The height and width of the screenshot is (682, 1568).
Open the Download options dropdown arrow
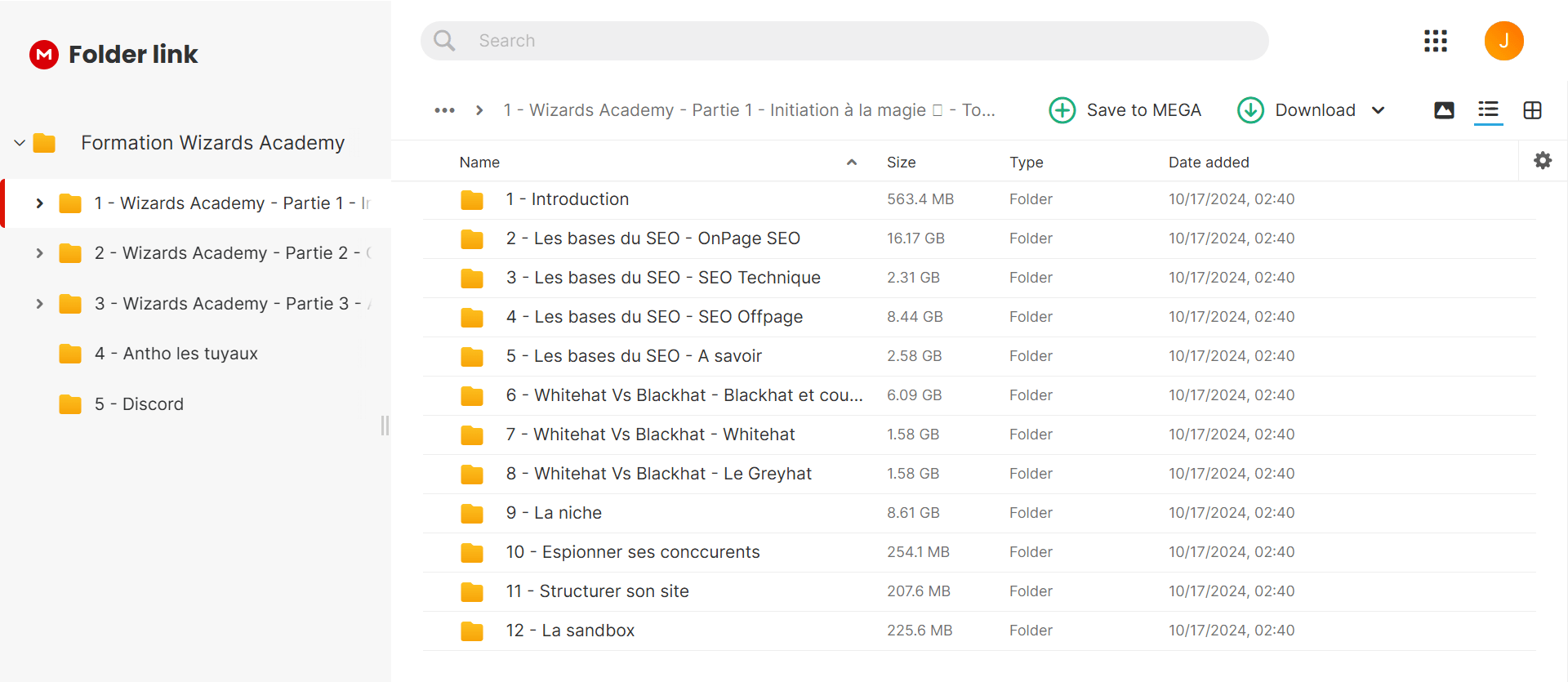pos(1379,110)
